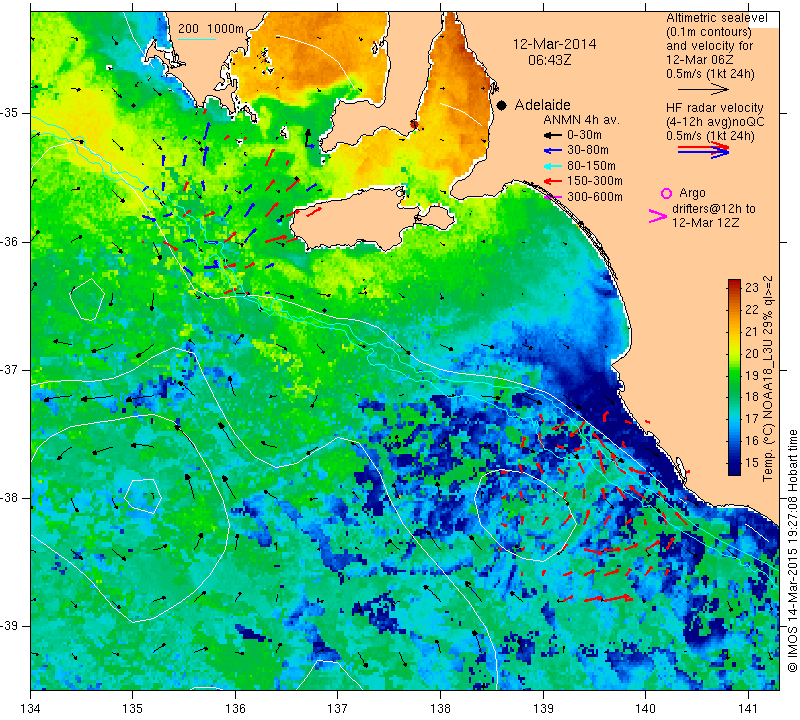Click the 06:43Z time label

click(549, 60)
